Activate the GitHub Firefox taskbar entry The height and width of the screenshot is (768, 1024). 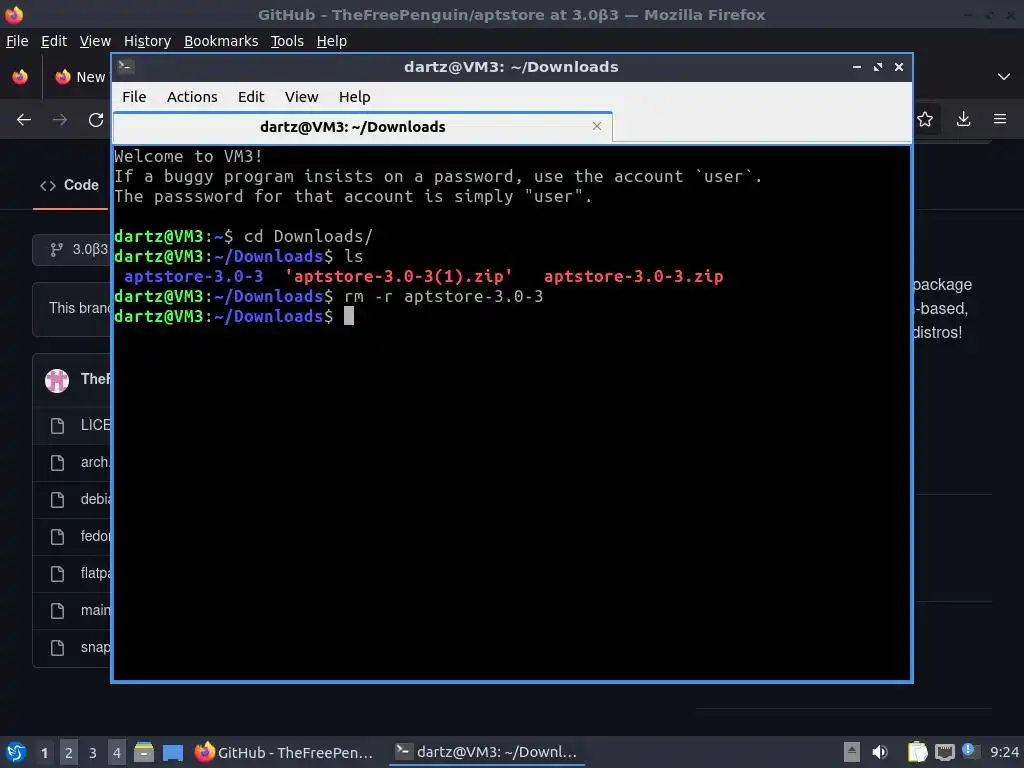coord(285,752)
